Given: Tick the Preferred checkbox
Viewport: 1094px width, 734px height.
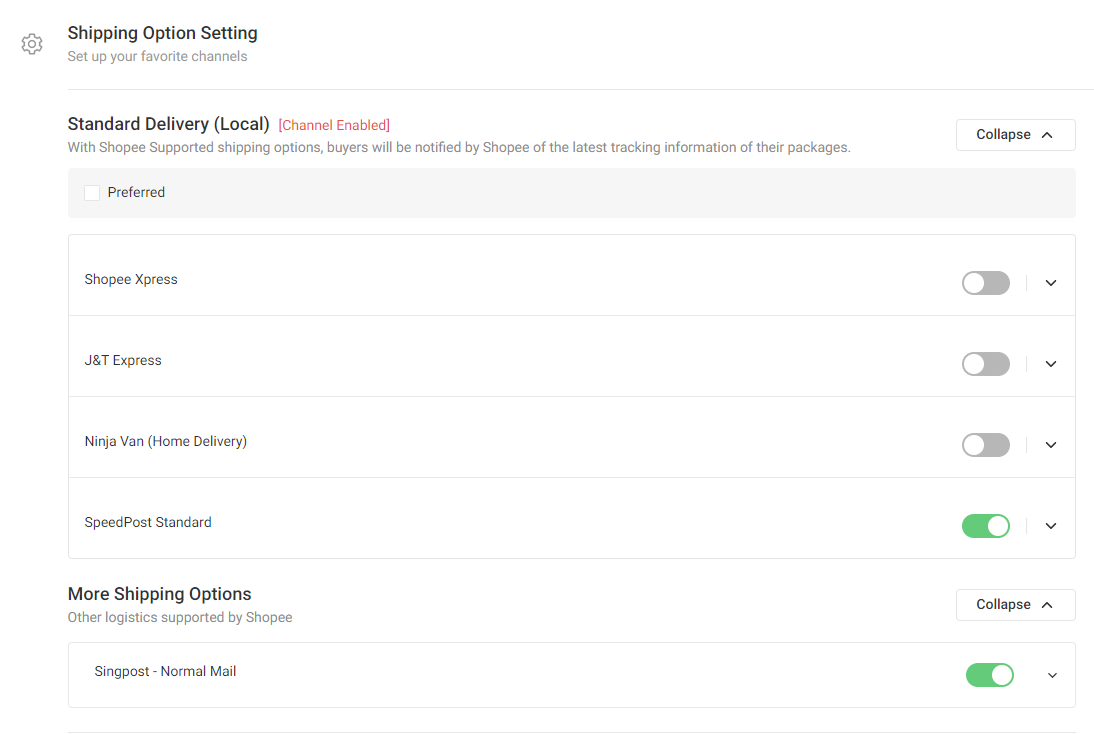Looking at the screenshot, I should [x=92, y=193].
